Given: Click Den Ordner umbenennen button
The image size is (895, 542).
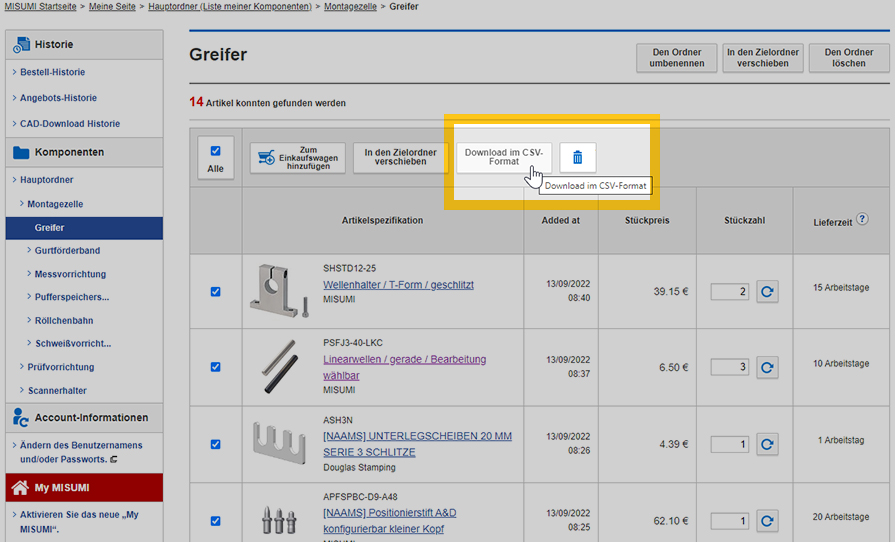Looking at the screenshot, I should point(676,58).
